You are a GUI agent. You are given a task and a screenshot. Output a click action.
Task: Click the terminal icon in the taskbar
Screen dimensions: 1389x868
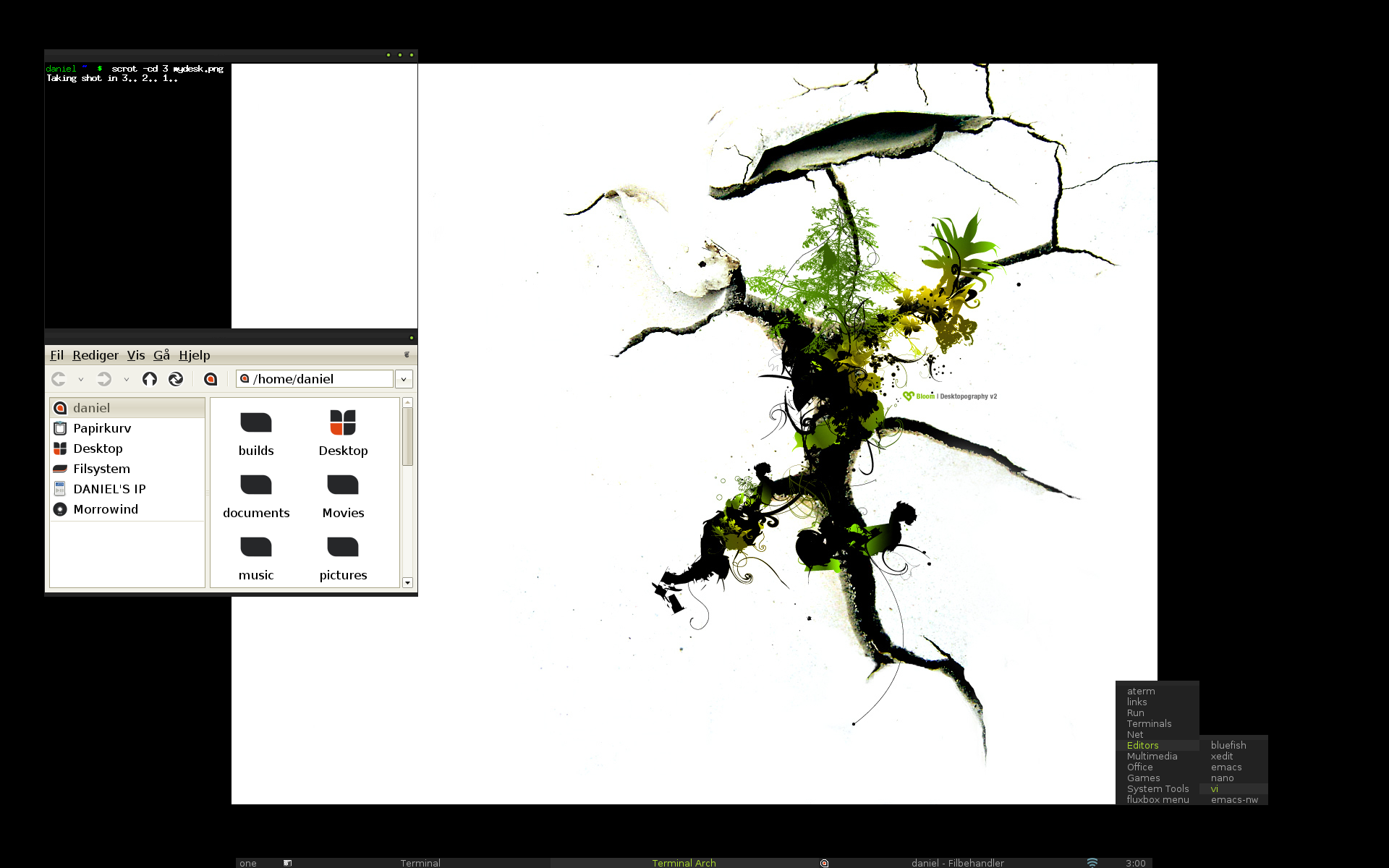click(x=287, y=863)
